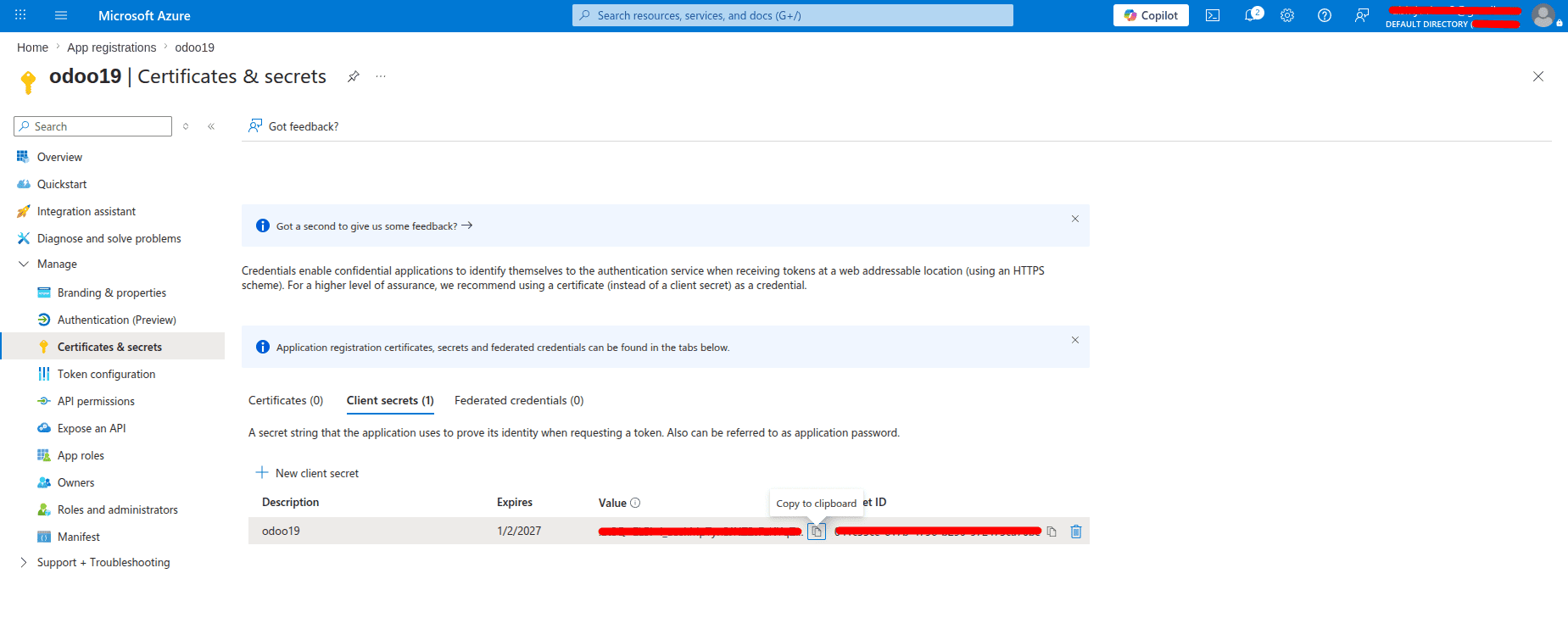Open Token configuration
Viewport: 1568px width, 629px height.
tap(106, 374)
